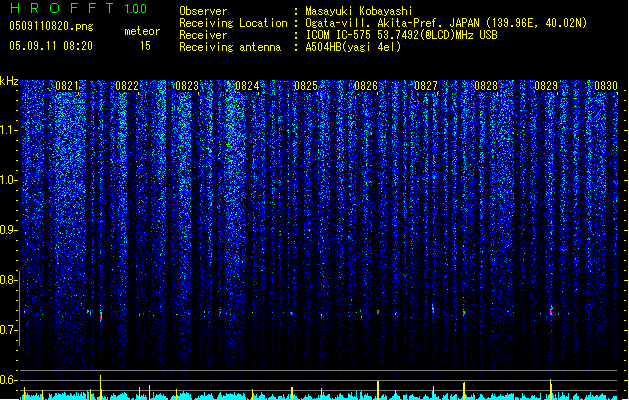Click the HROFFT program title text
Screen dimensions: 629x400
pos(62,8)
